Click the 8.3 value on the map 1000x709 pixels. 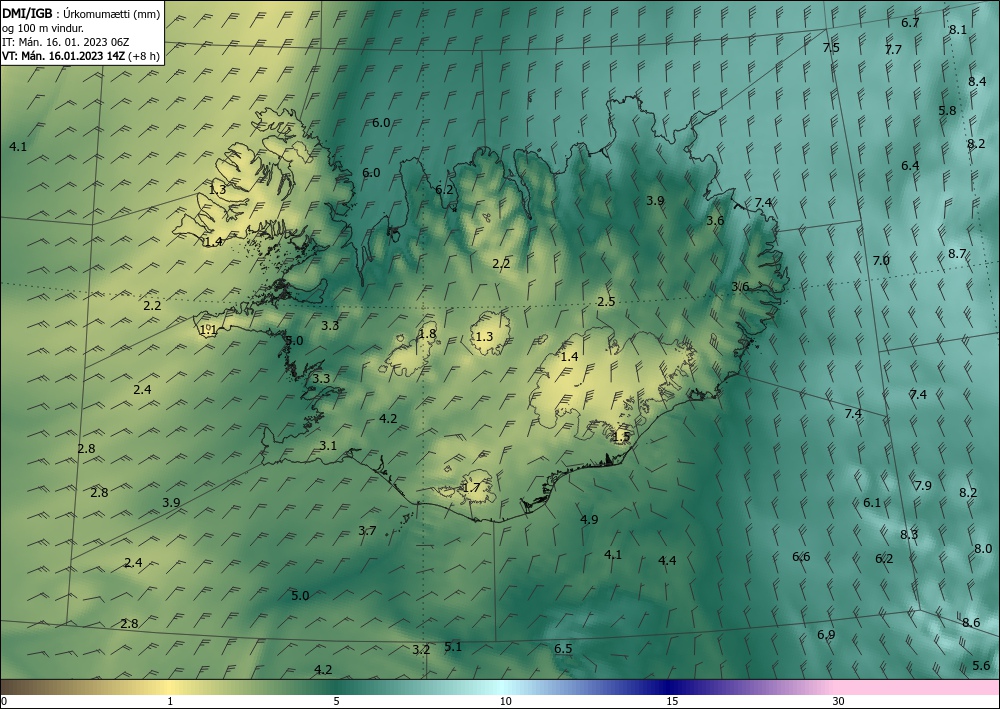909,534
